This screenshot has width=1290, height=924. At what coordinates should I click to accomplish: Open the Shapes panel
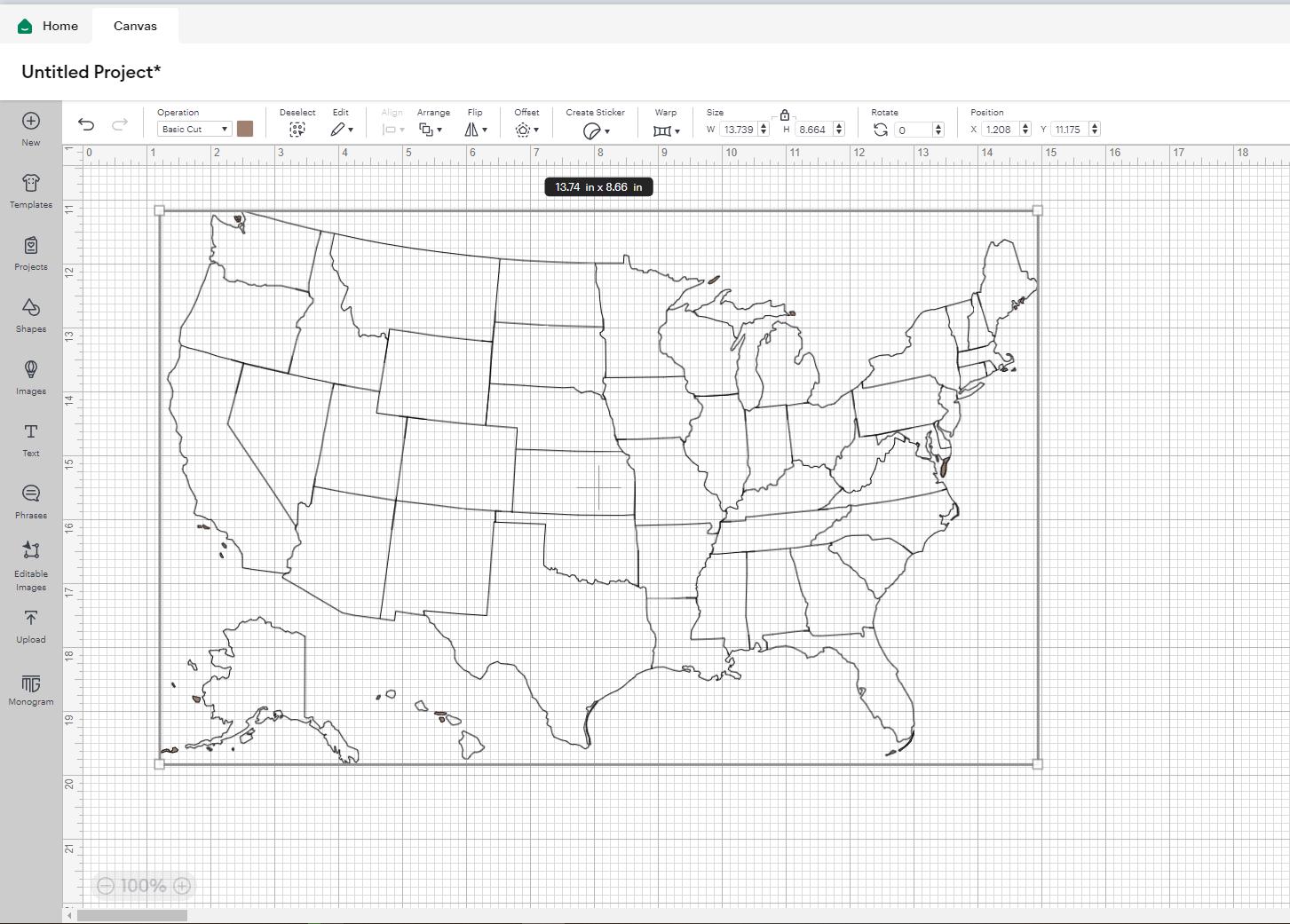tap(31, 315)
